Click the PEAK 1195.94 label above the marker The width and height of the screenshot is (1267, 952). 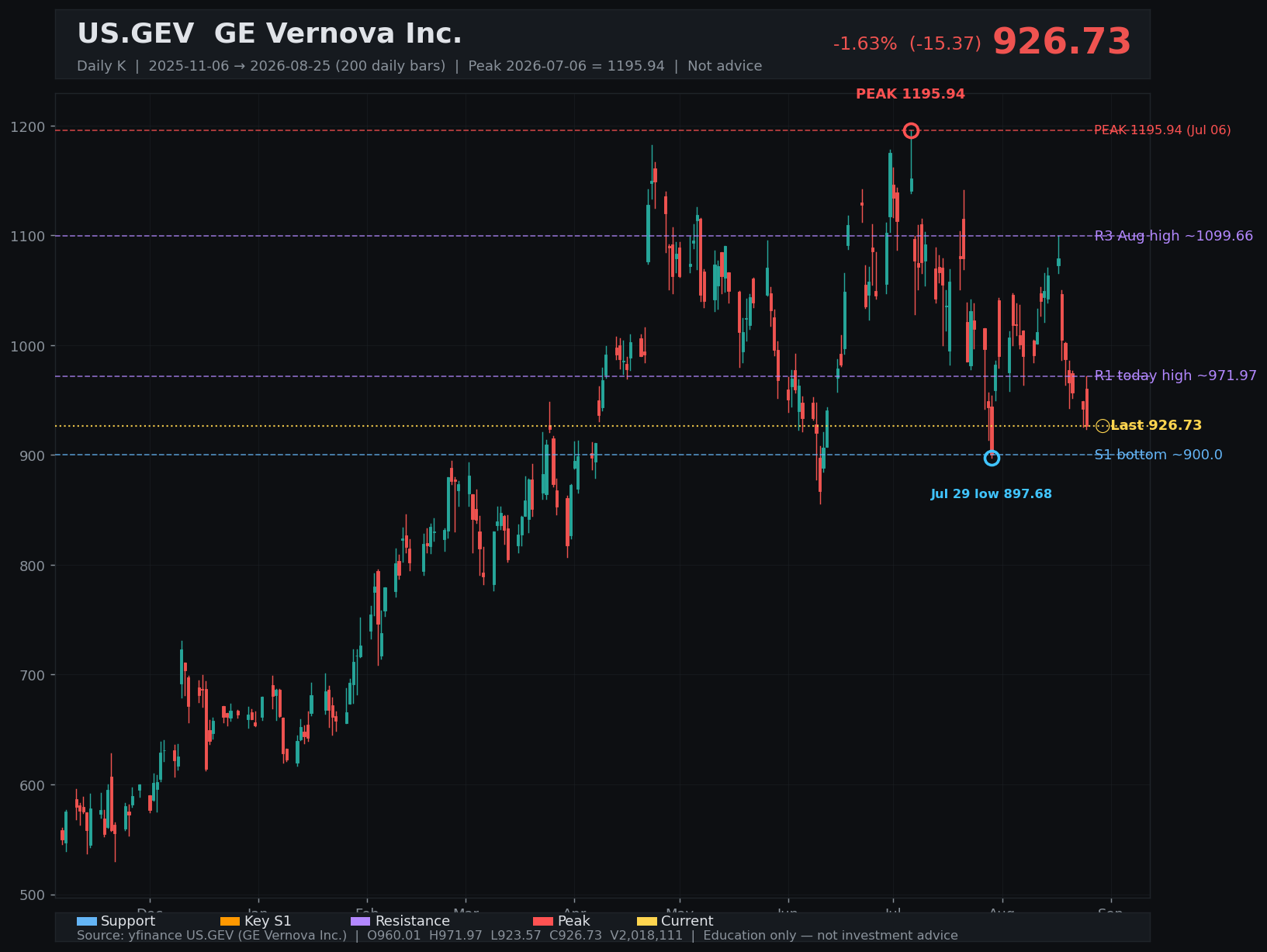[910, 94]
